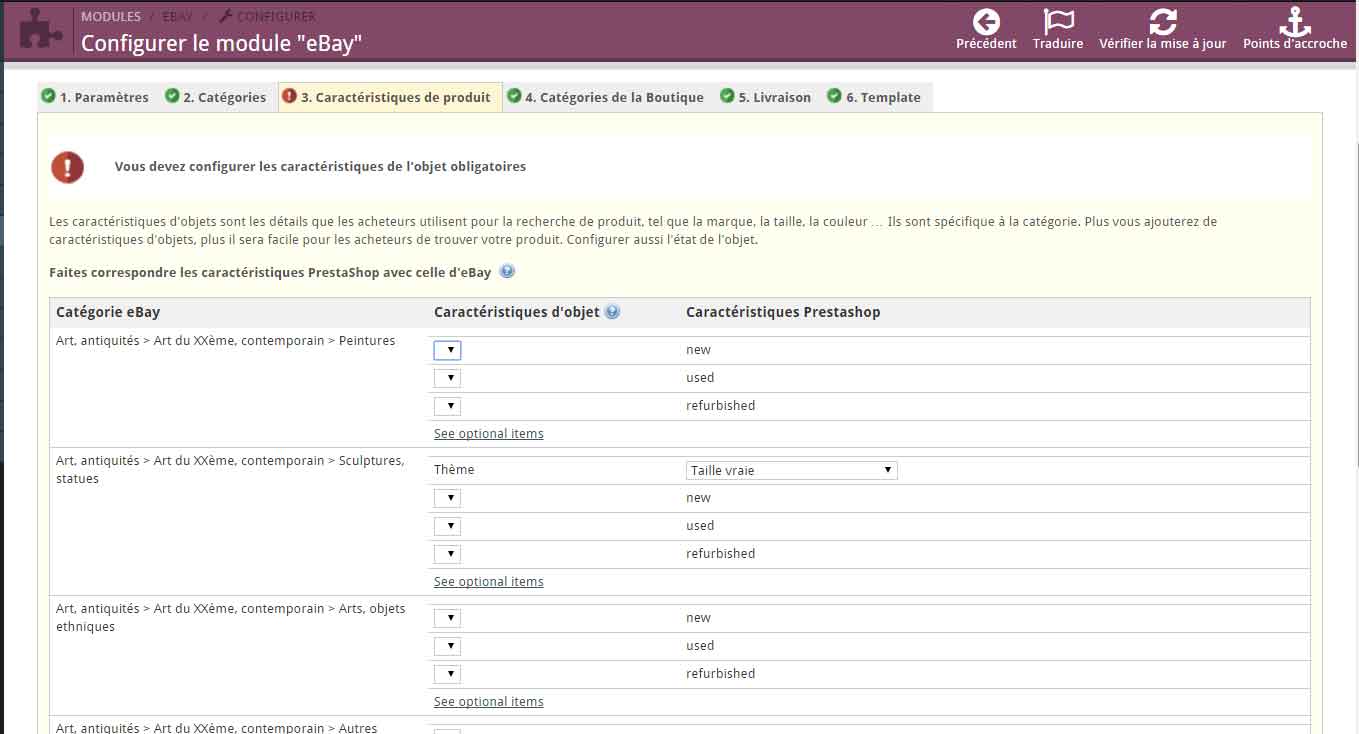Click 'refurbished' label in Sculptures, statues section
The width and height of the screenshot is (1359, 734).
click(720, 554)
